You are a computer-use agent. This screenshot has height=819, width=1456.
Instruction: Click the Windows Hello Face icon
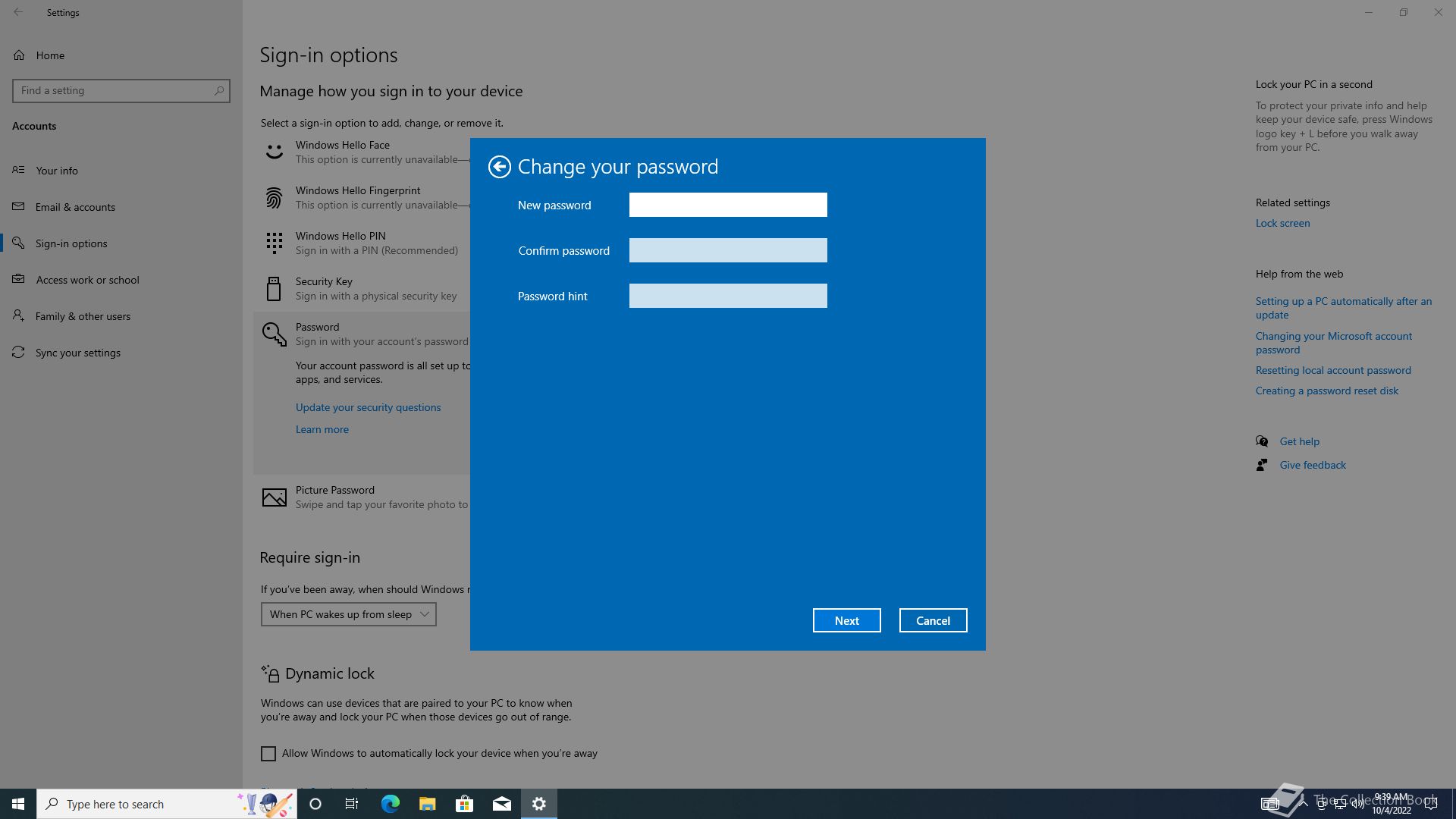[x=274, y=152]
